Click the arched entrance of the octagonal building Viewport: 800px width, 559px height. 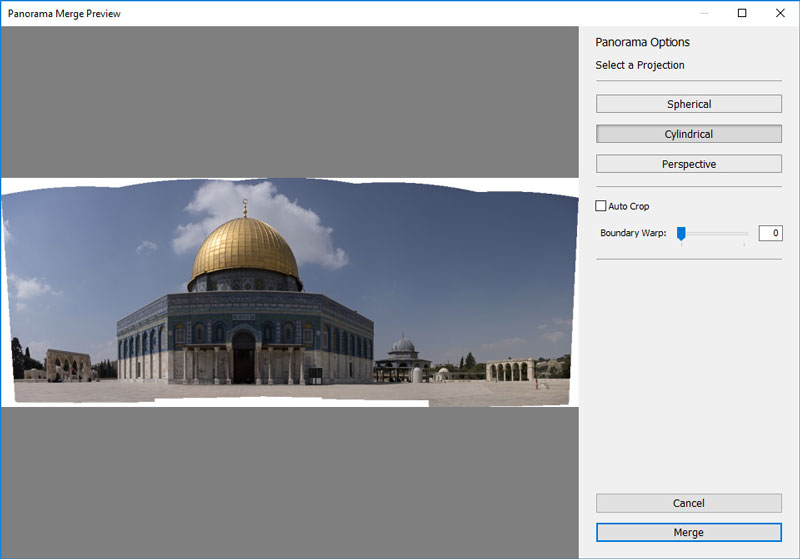tap(244, 357)
